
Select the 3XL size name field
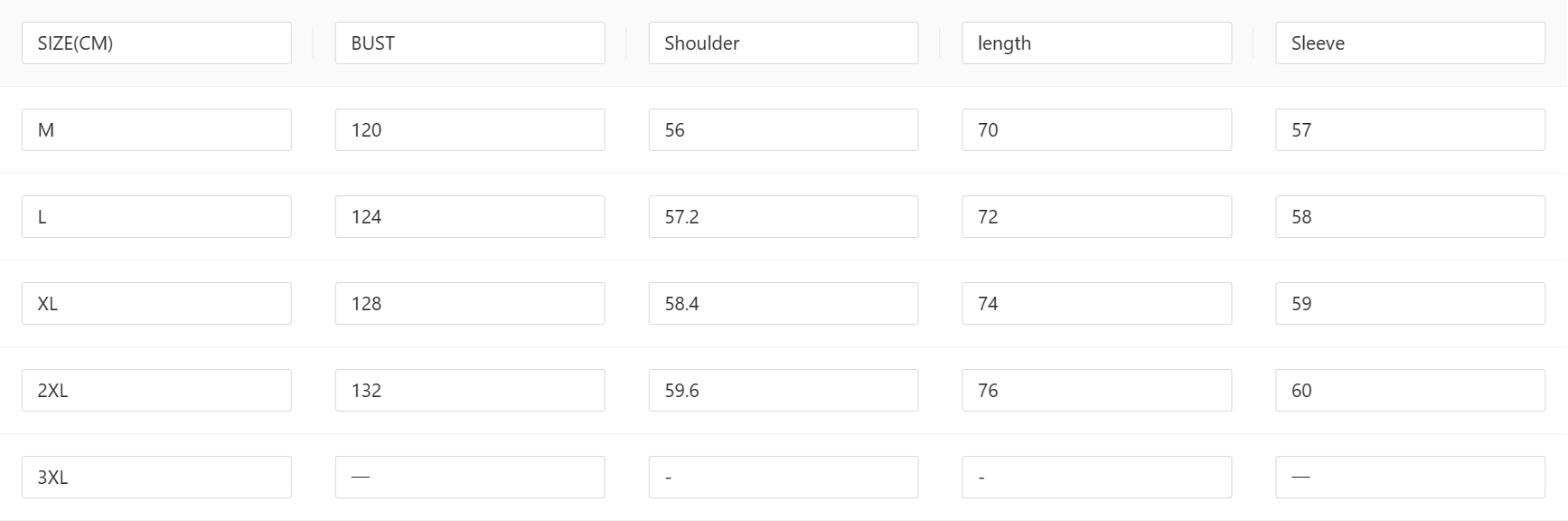pos(156,478)
